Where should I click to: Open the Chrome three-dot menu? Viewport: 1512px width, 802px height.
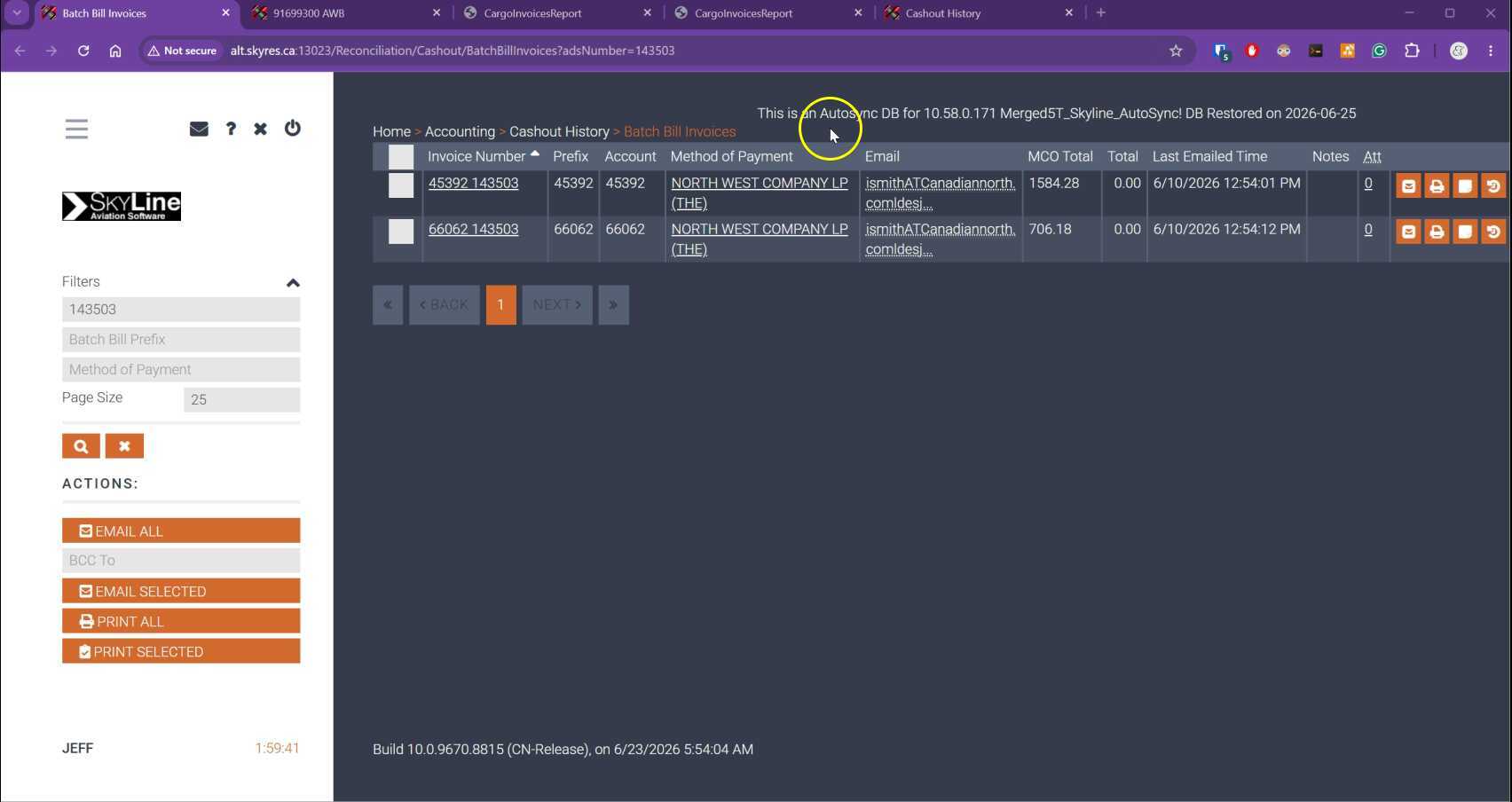(1491, 51)
